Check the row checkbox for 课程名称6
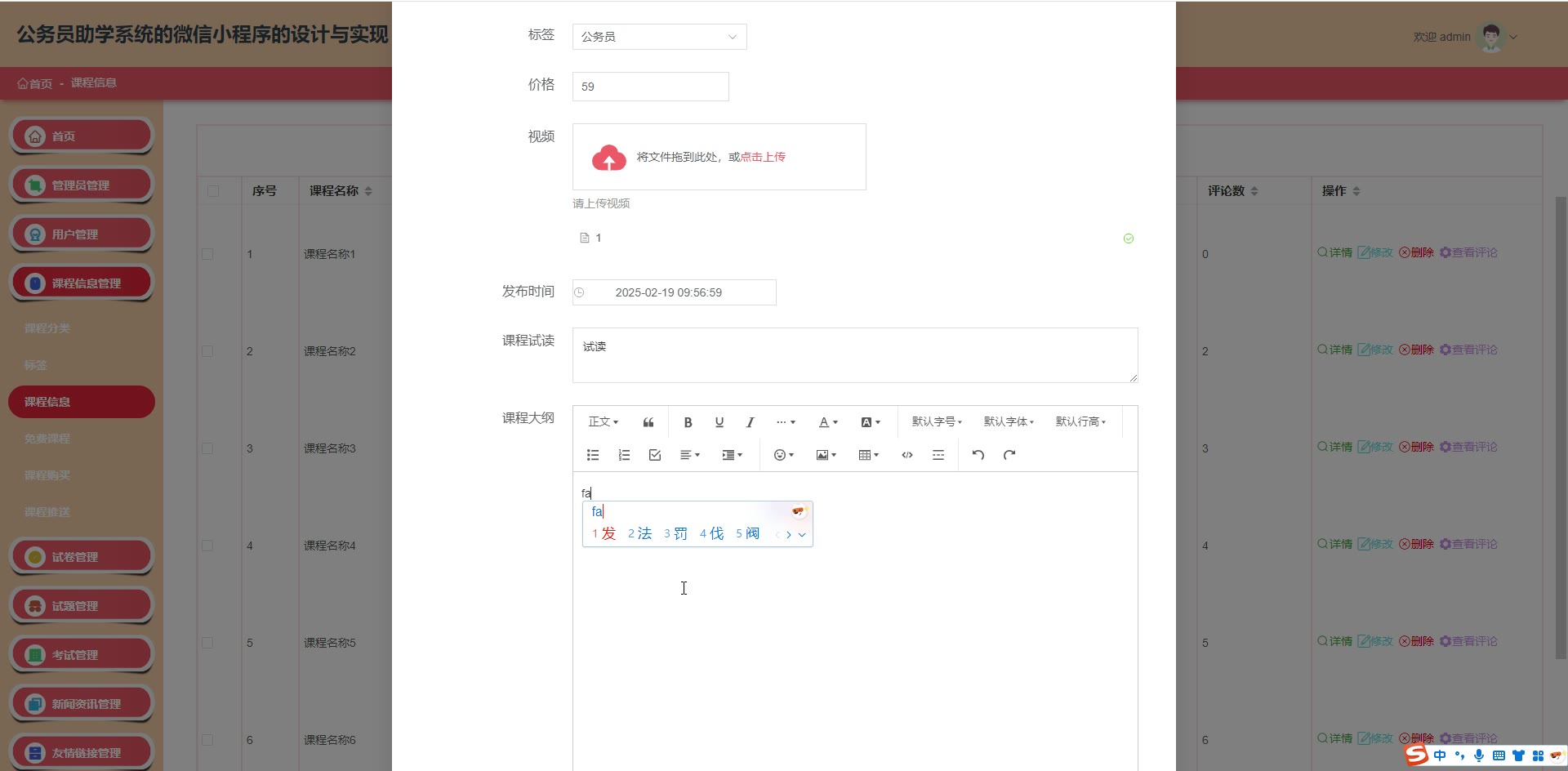This screenshot has width=1568, height=771. (x=207, y=740)
